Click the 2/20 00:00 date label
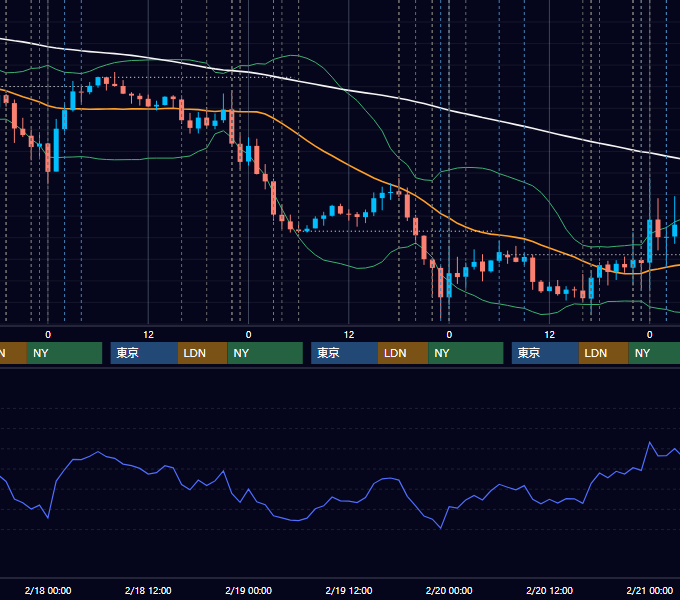Screen dimensions: 680x600 (449, 590)
